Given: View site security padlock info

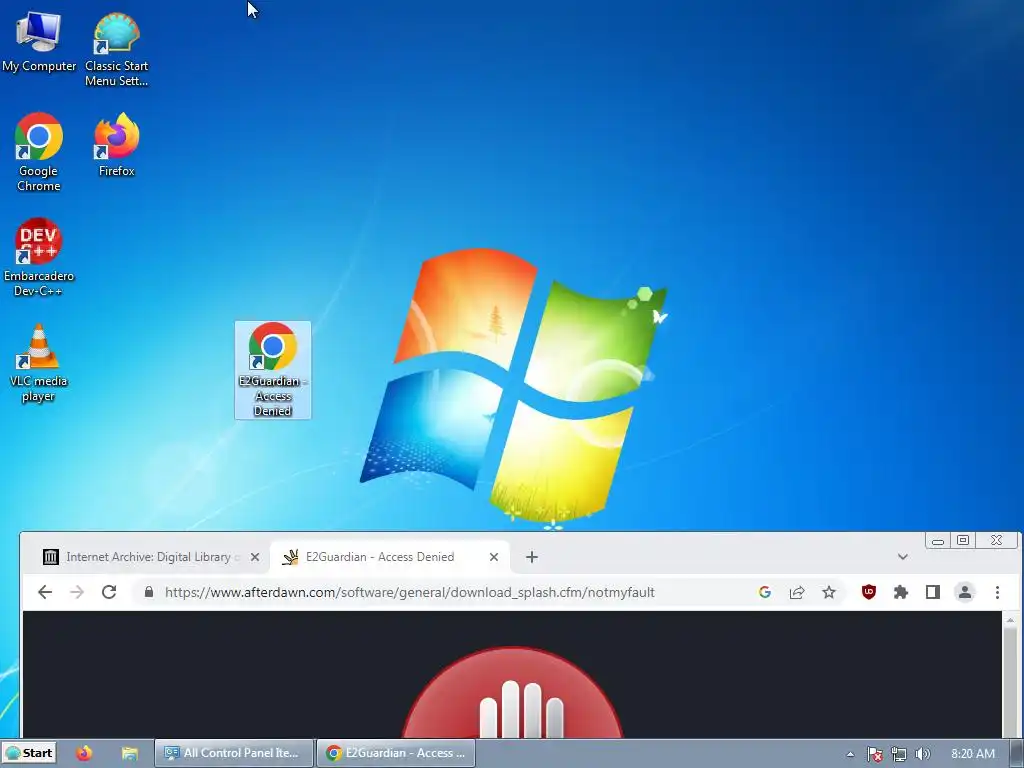Looking at the screenshot, I should point(149,592).
